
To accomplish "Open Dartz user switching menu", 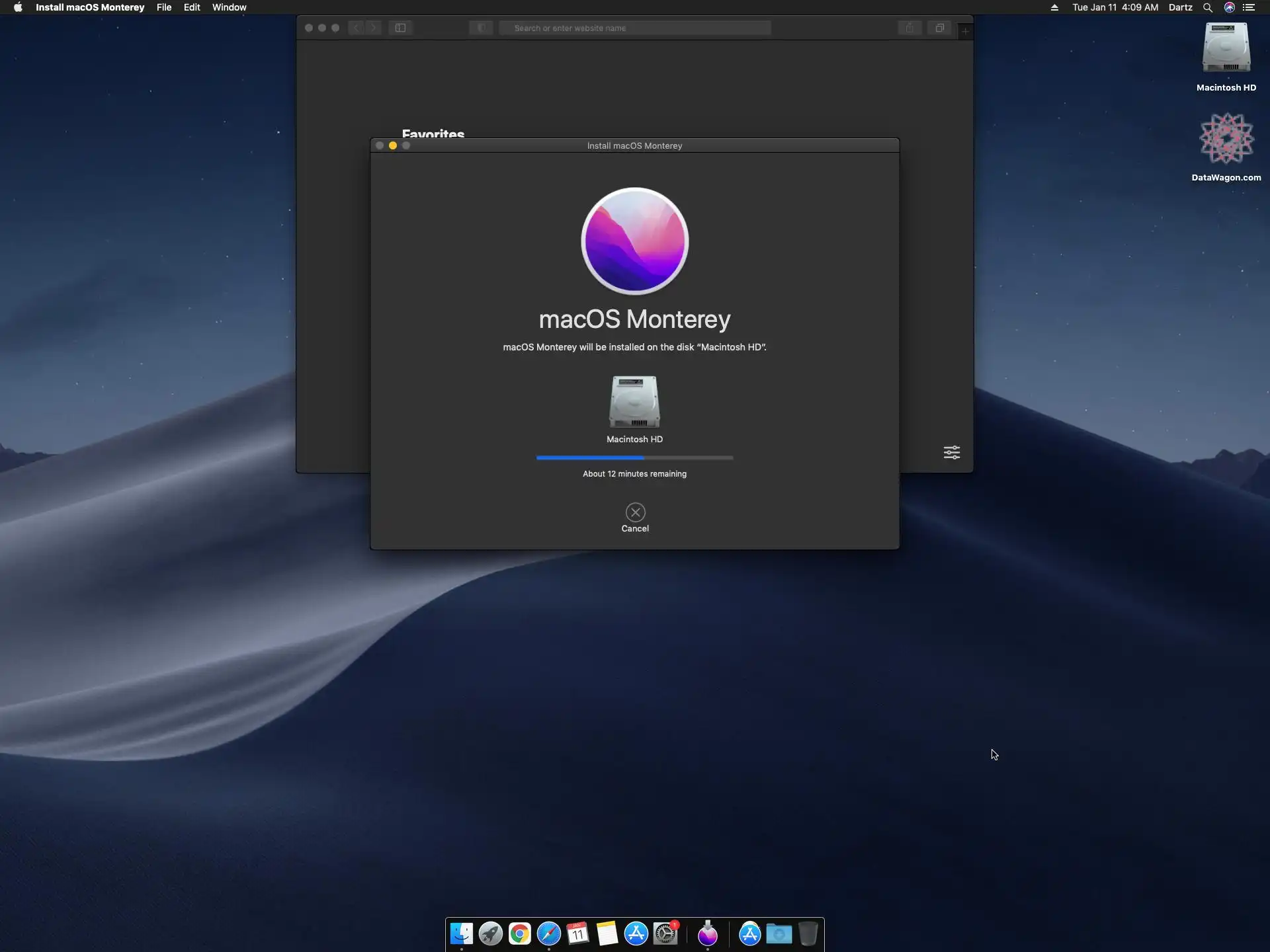I will point(1180,7).
